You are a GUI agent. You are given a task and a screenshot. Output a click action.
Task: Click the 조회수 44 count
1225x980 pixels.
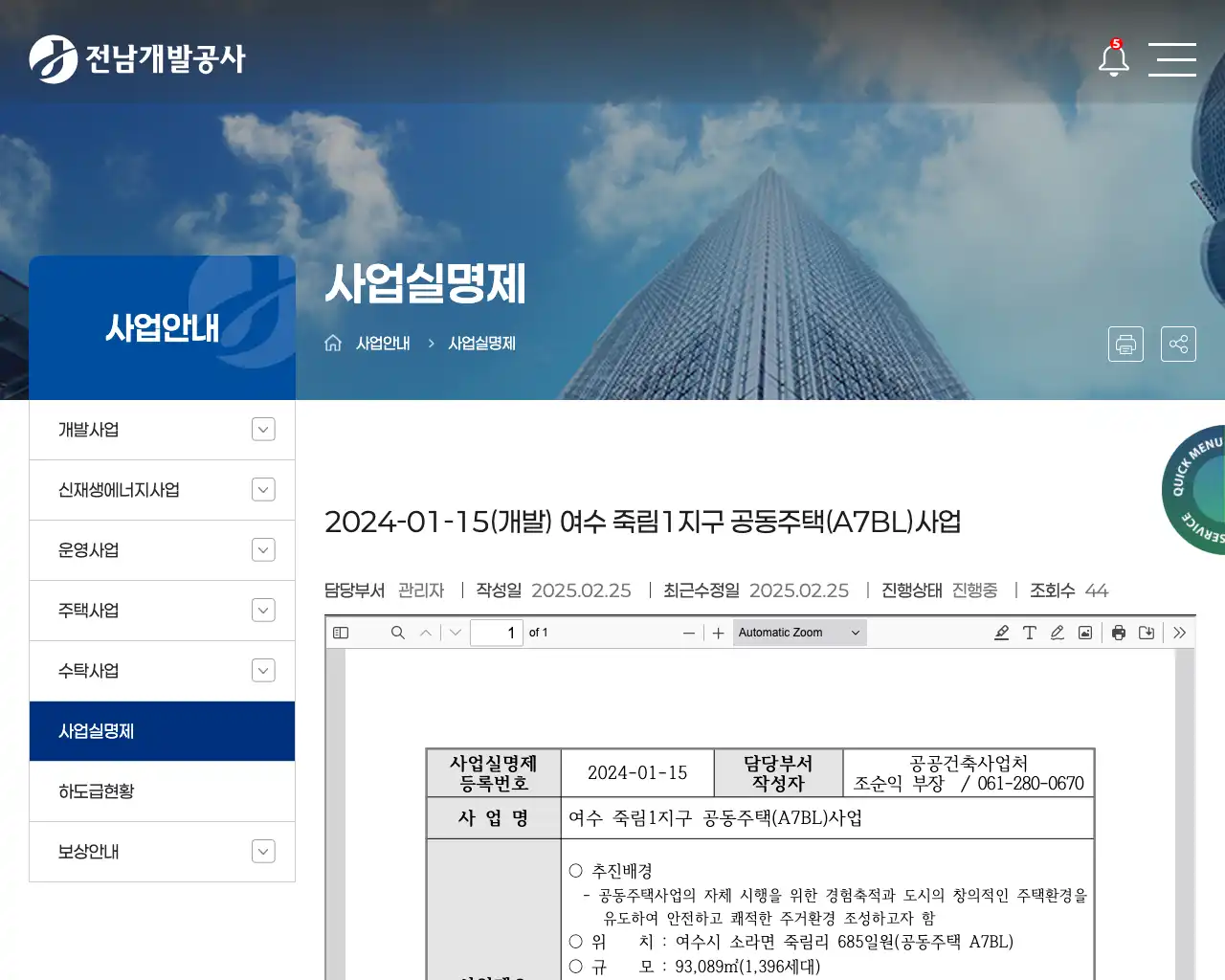(1069, 590)
